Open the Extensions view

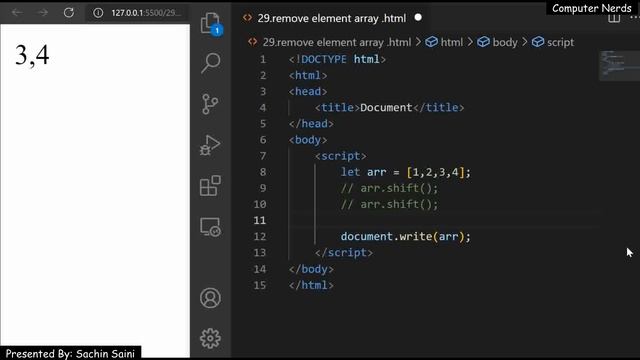click(x=210, y=186)
